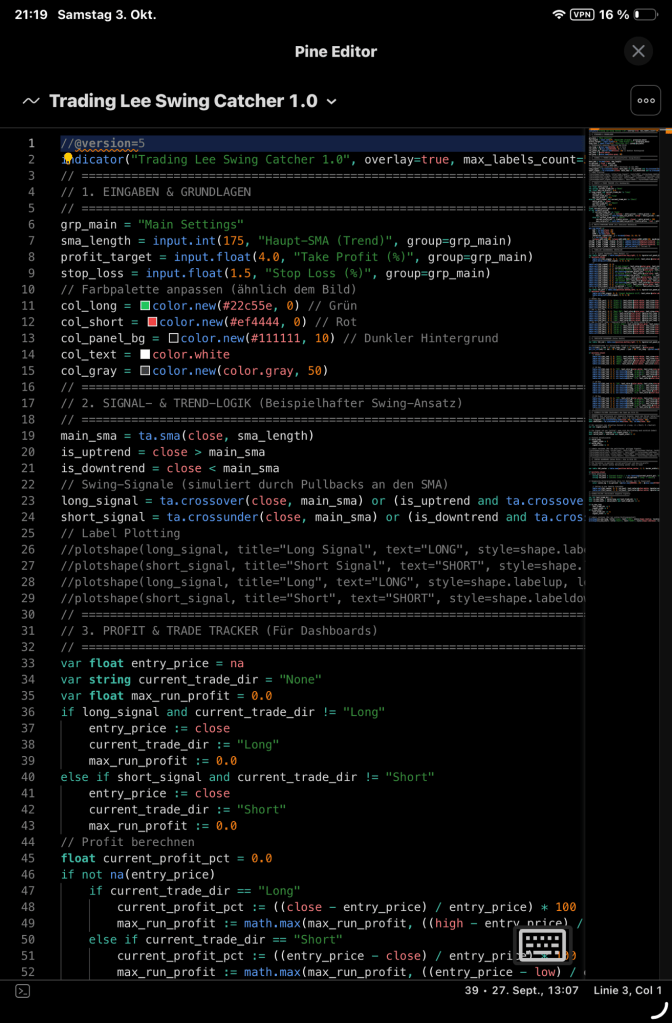Click the VPN status indicator
Viewport: 672px width, 1023px height.
coord(582,14)
